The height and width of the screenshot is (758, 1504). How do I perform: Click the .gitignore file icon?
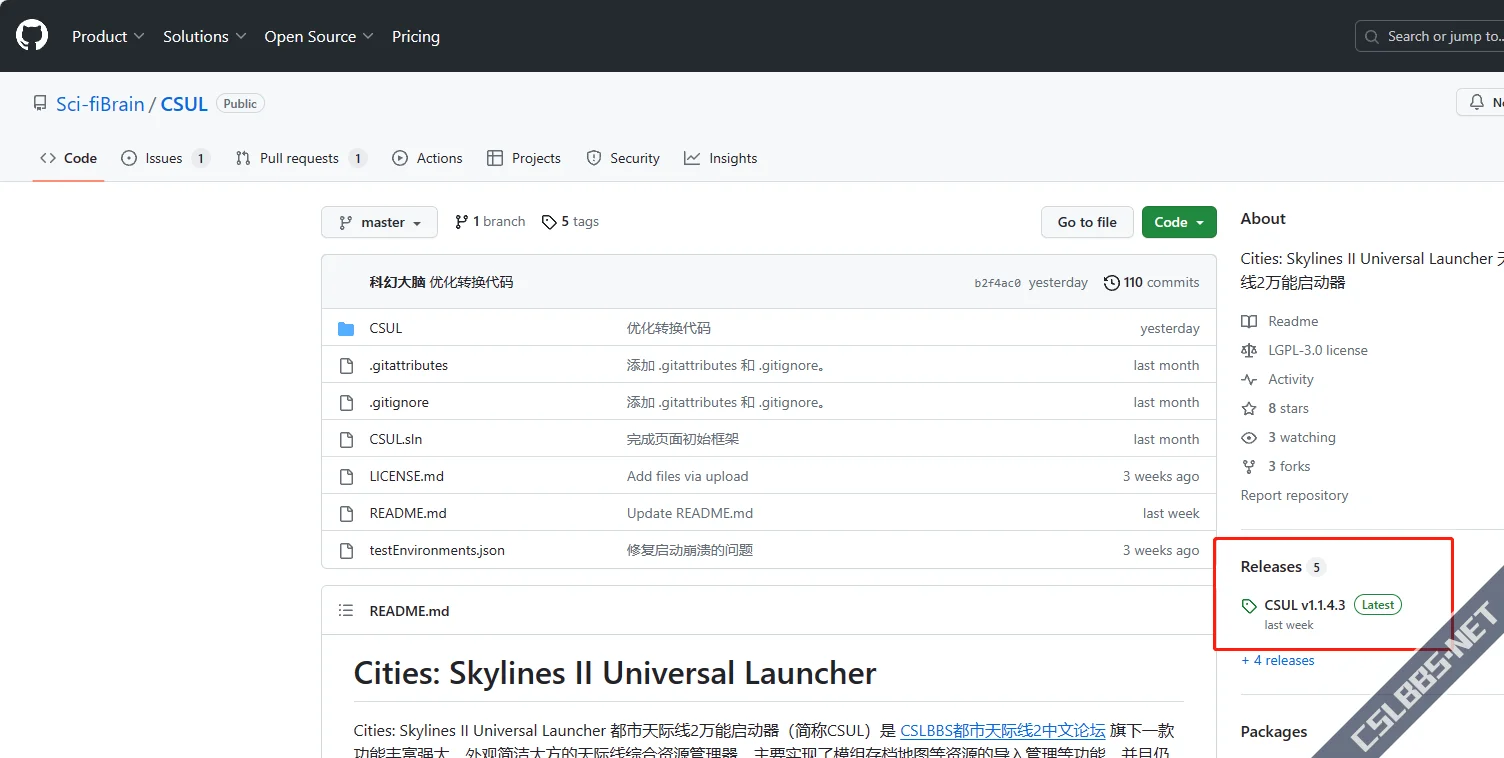[x=346, y=402]
